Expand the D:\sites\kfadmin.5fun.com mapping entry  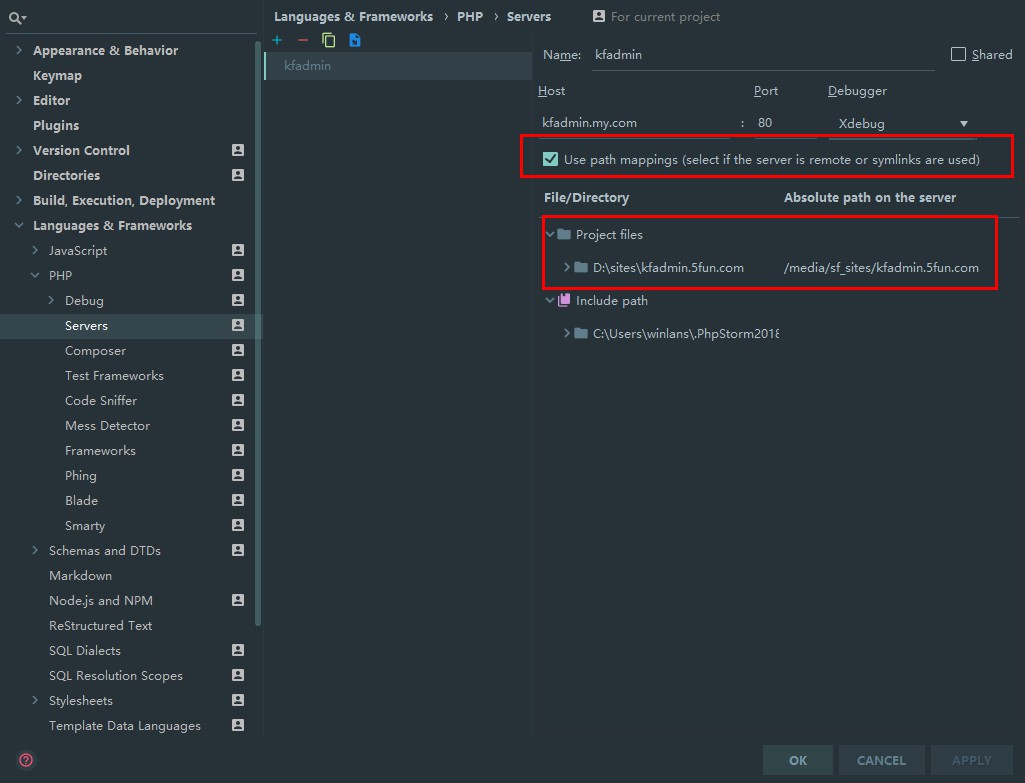565,268
